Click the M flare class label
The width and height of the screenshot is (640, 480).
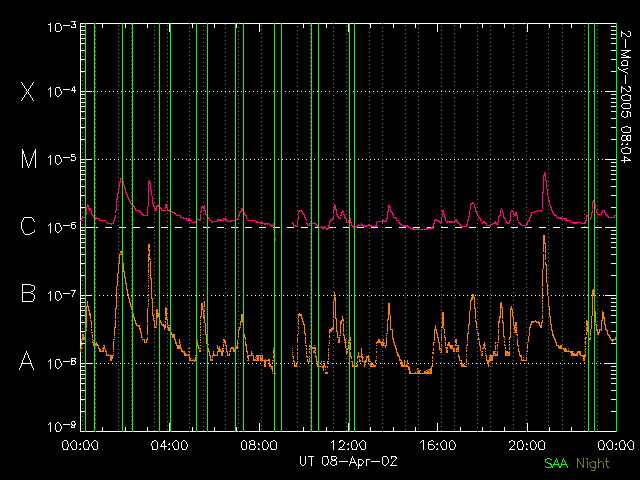[29, 159]
